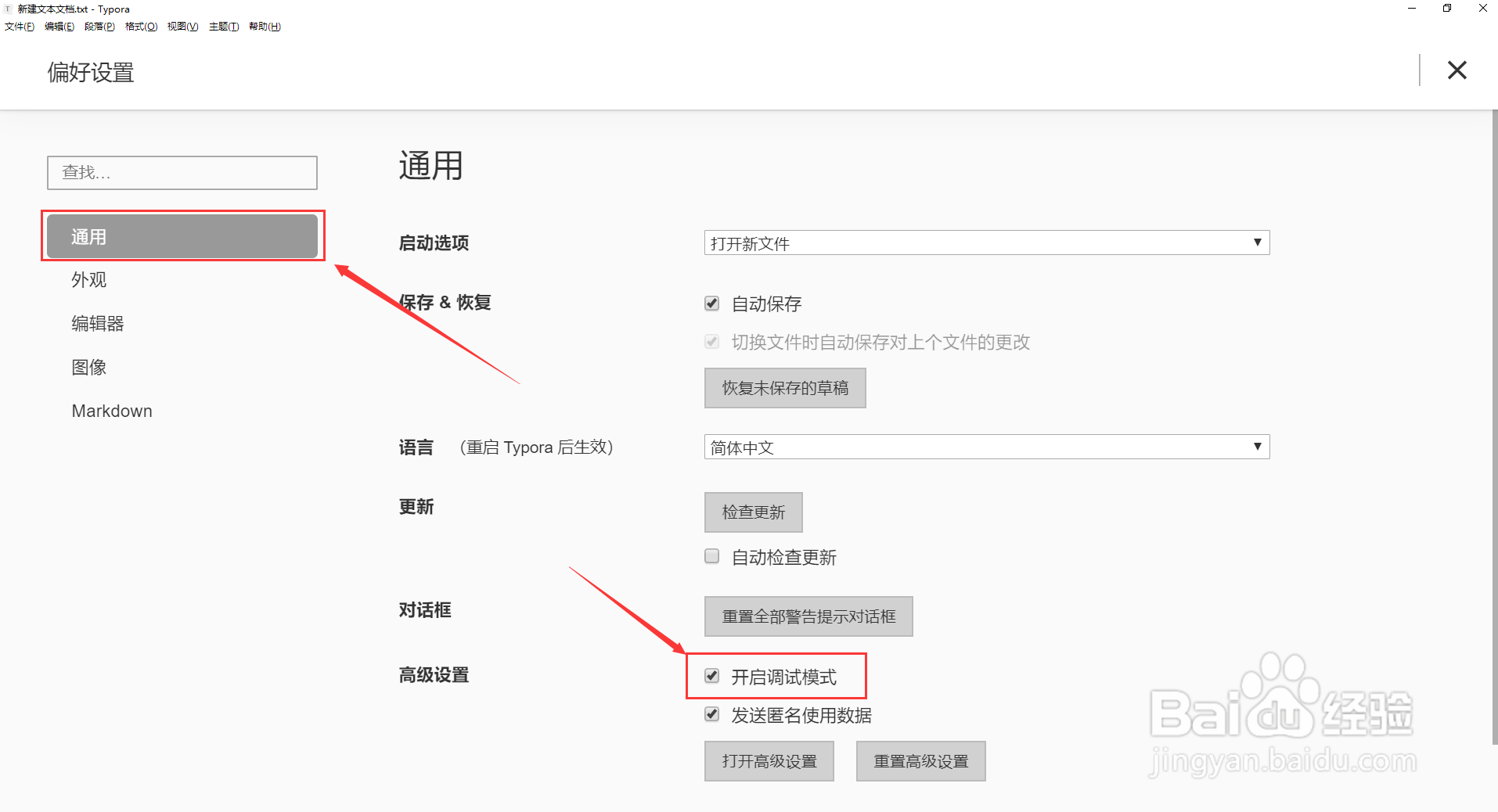Click the 高级设置 section label

[434, 675]
